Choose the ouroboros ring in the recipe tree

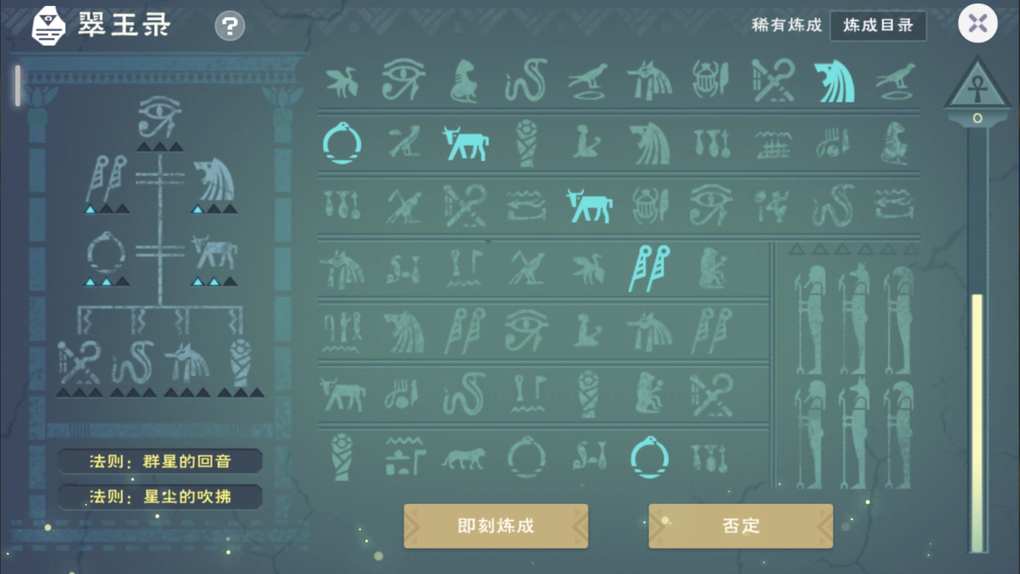click(x=106, y=253)
